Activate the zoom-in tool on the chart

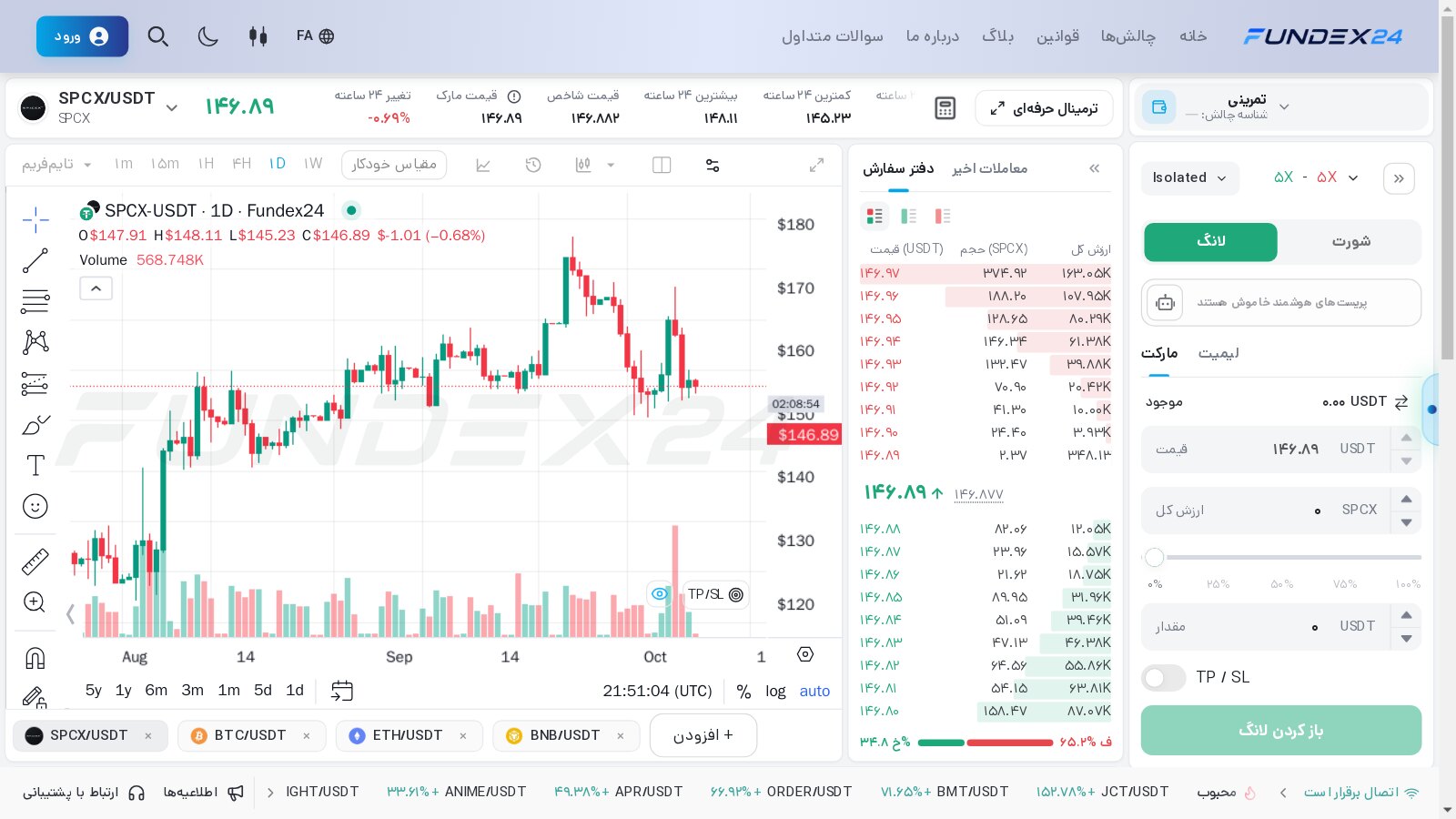coord(35,602)
